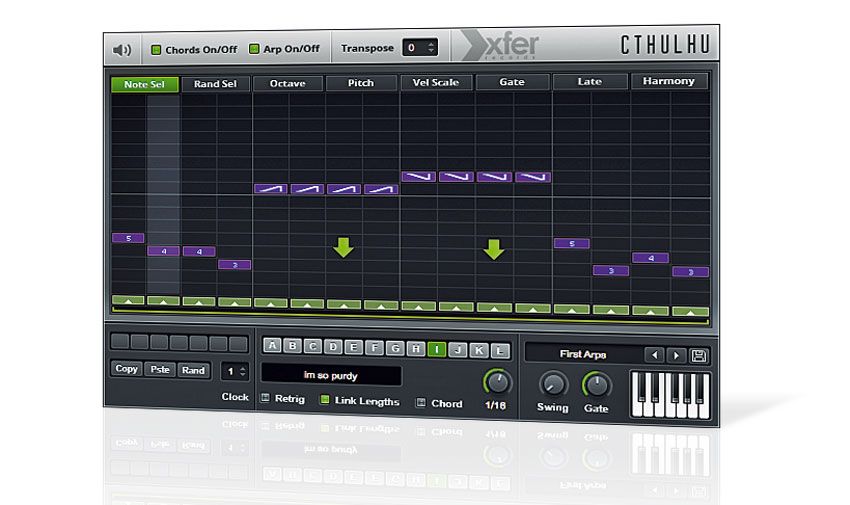Toggle the Arp On/Off checkbox
Screen dimensions: 850x505
tap(254, 49)
